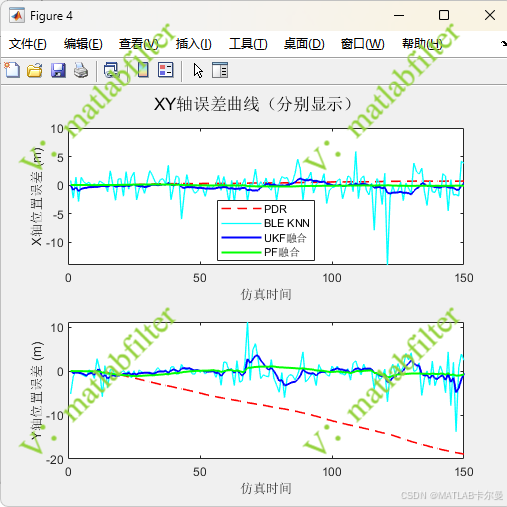Click the lower plot's 仿真时间 x-axis label
This screenshot has width=507, height=507.
(266, 488)
